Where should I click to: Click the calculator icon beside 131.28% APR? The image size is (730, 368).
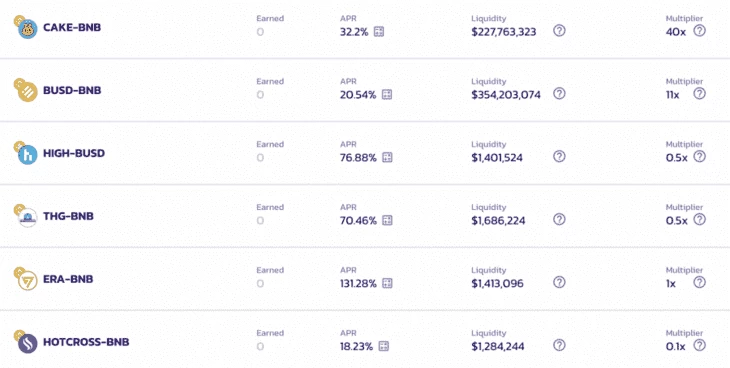pyautogui.click(x=387, y=283)
